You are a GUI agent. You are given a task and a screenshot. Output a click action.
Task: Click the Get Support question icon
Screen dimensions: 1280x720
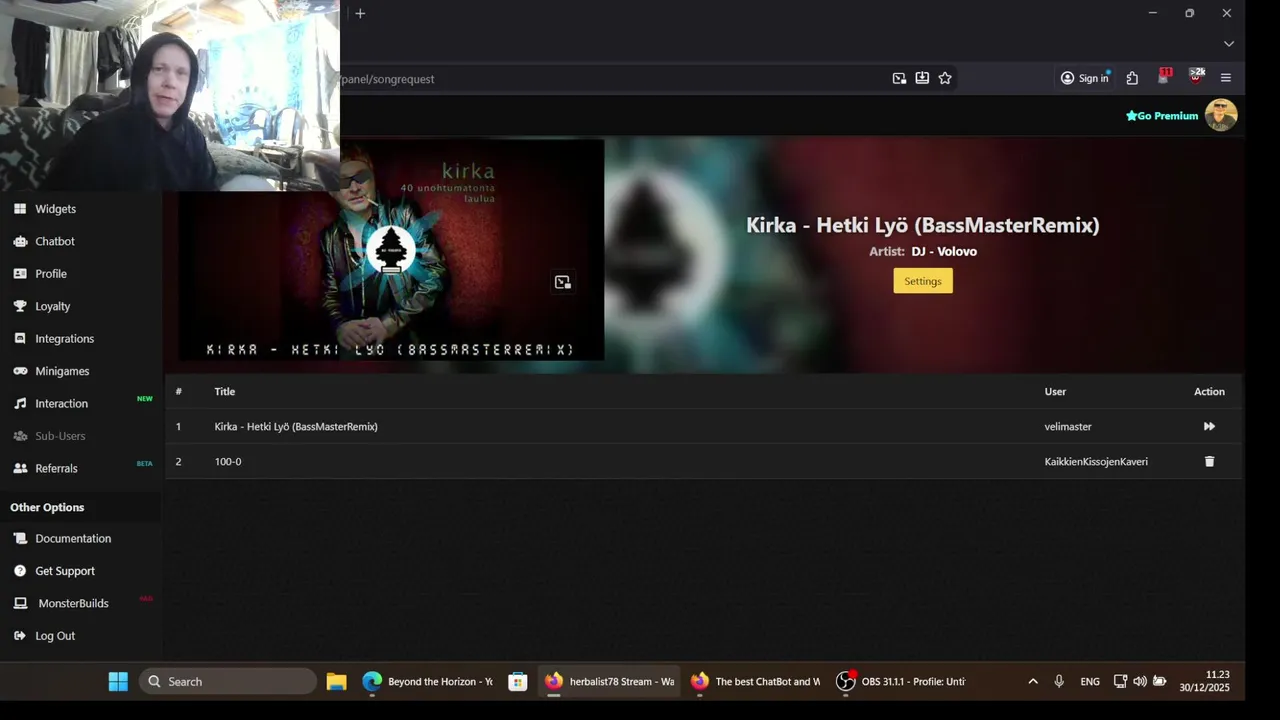(20, 571)
